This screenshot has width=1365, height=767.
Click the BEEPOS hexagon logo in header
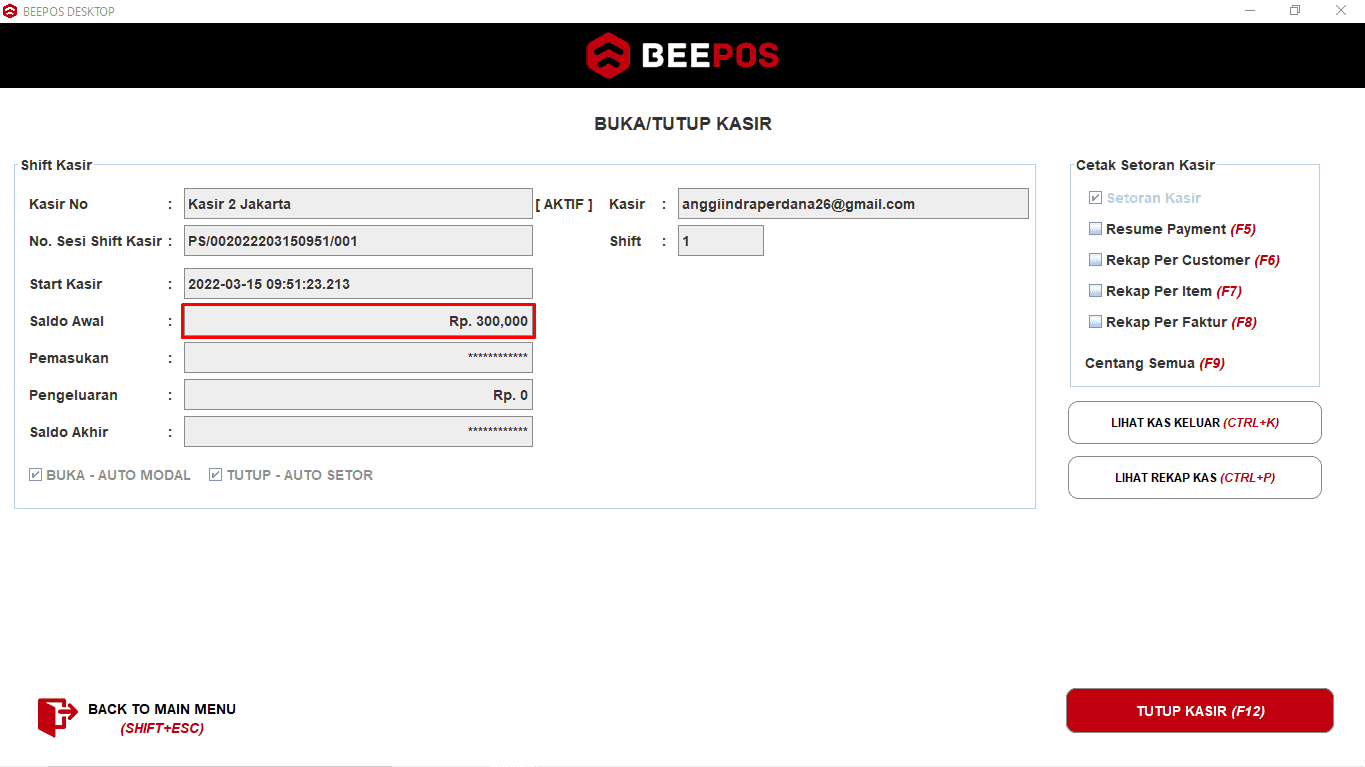pyautogui.click(x=607, y=55)
